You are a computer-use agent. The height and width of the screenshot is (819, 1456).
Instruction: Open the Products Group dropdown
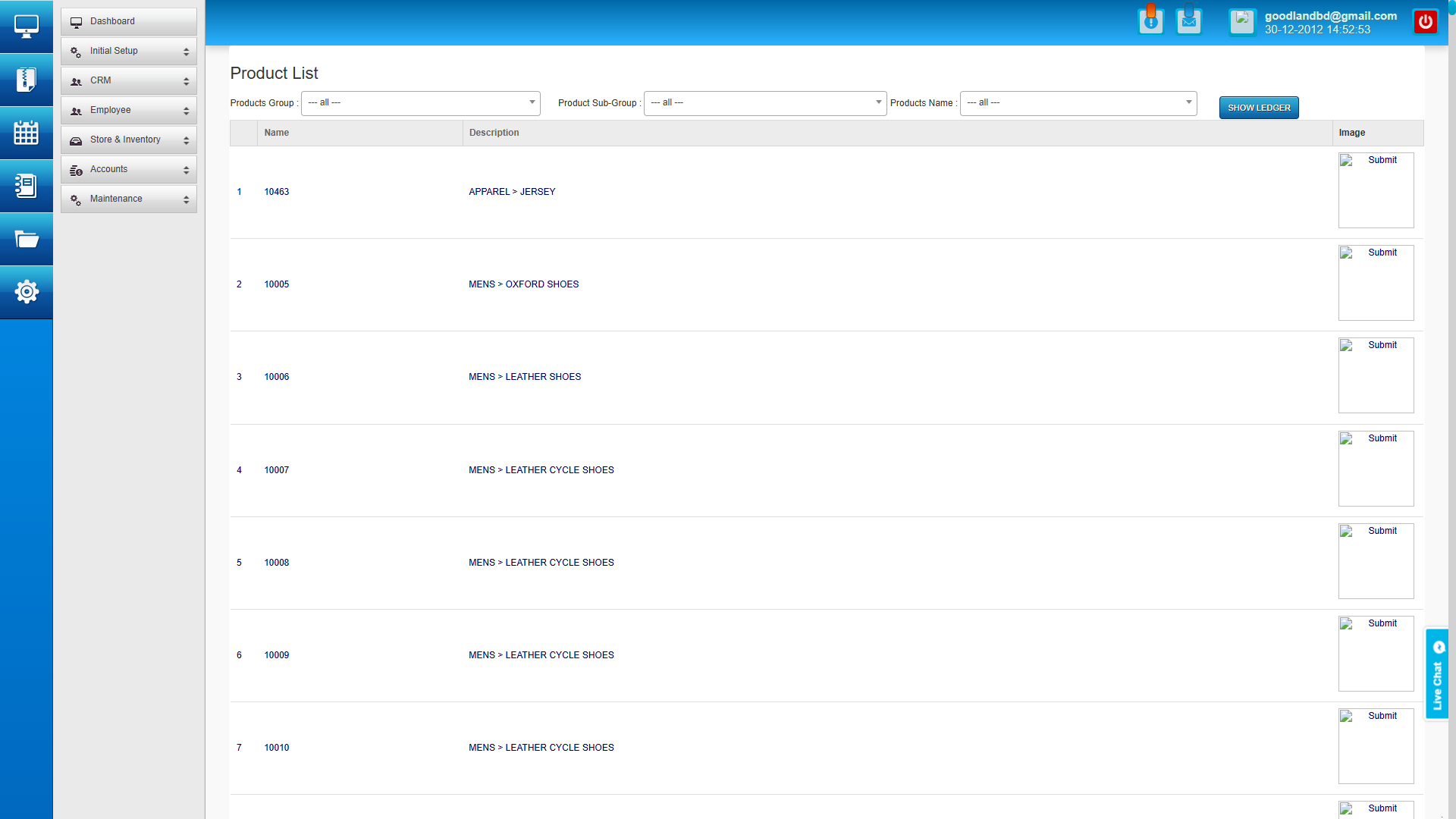[420, 103]
